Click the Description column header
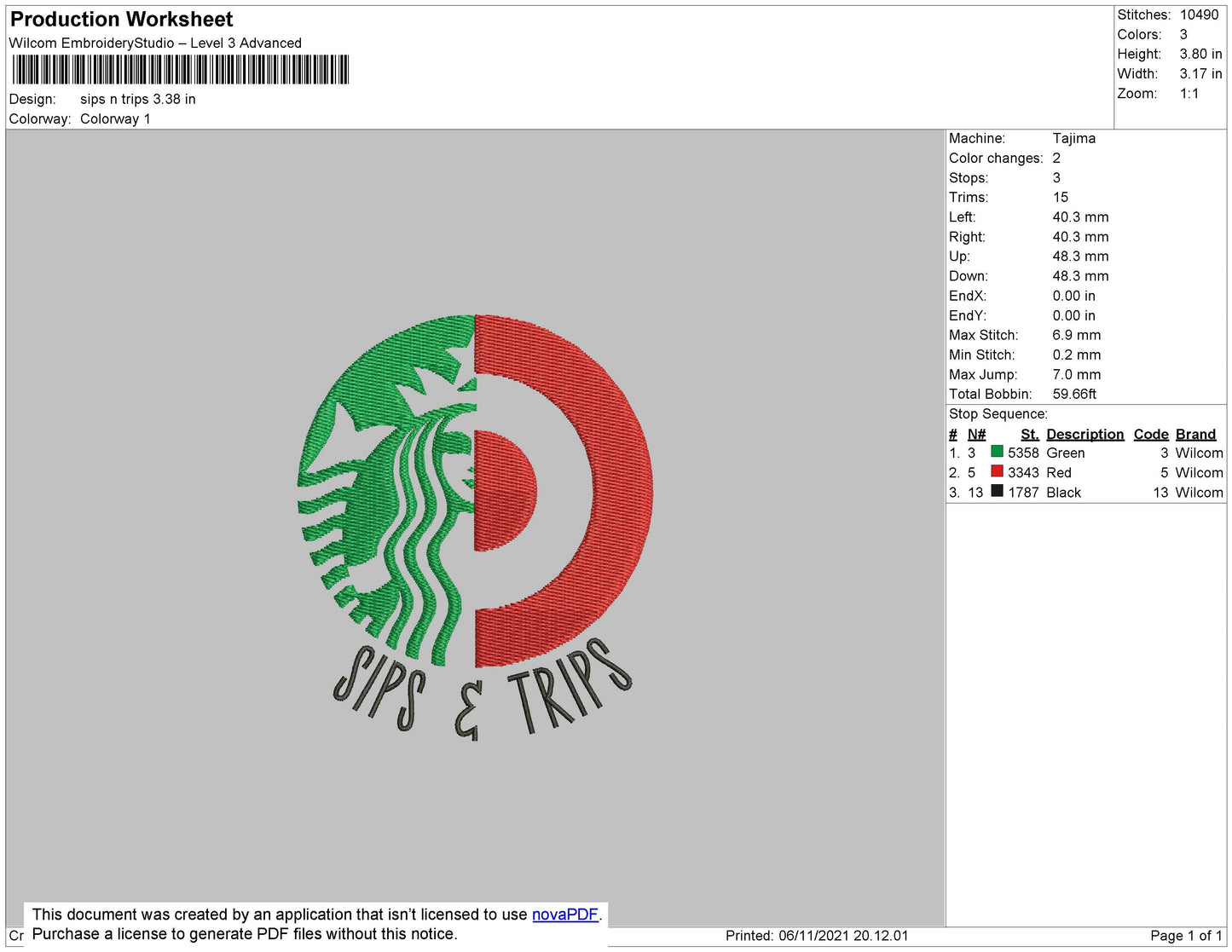The width and height of the screenshot is (1232, 952). [x=1085, y=434]
